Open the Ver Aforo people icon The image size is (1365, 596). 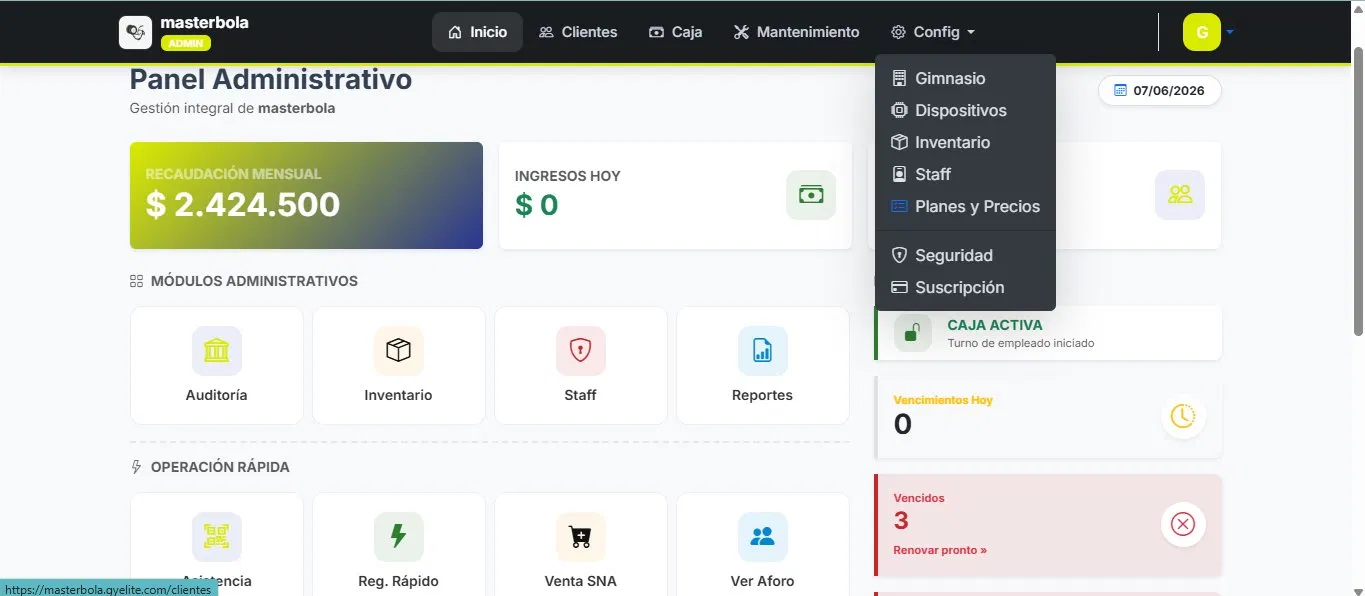click(x=762, y=537)
